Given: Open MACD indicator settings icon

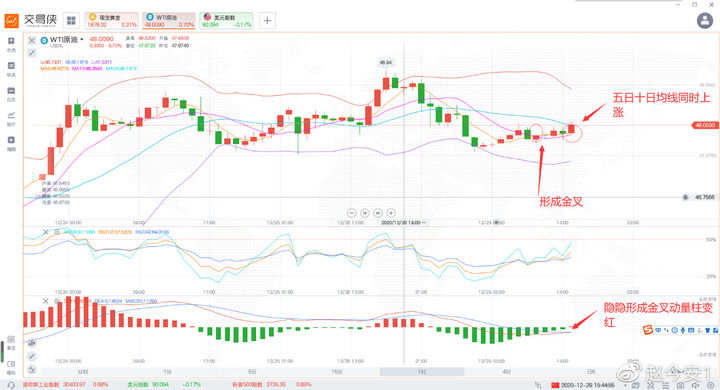Looking at the screenshot, I should [57, 301].
